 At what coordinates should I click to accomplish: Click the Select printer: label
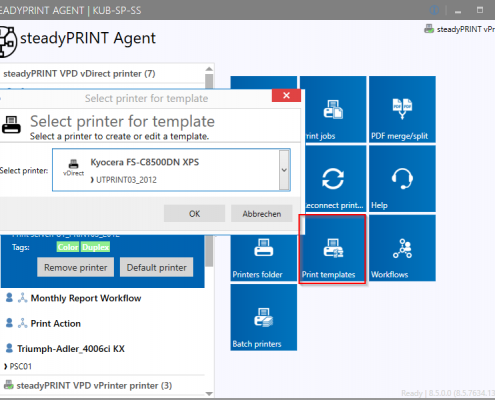point(24,171)
